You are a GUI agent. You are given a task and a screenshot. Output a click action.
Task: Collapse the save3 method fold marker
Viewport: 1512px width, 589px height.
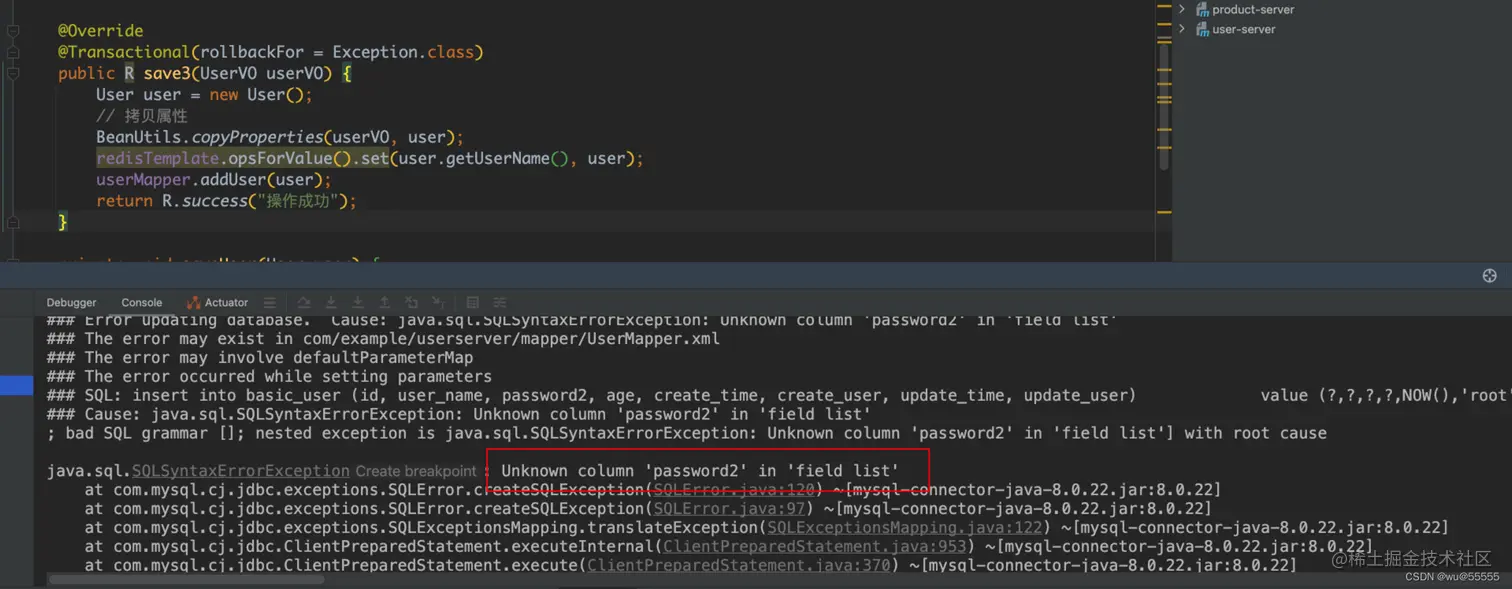[x=12, y=74]
